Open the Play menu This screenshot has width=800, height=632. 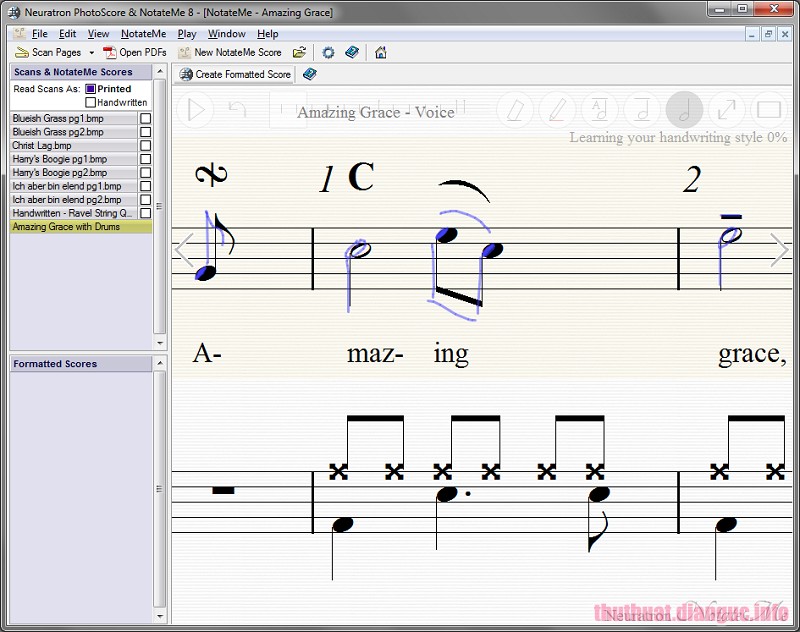(x=187, y=34)
